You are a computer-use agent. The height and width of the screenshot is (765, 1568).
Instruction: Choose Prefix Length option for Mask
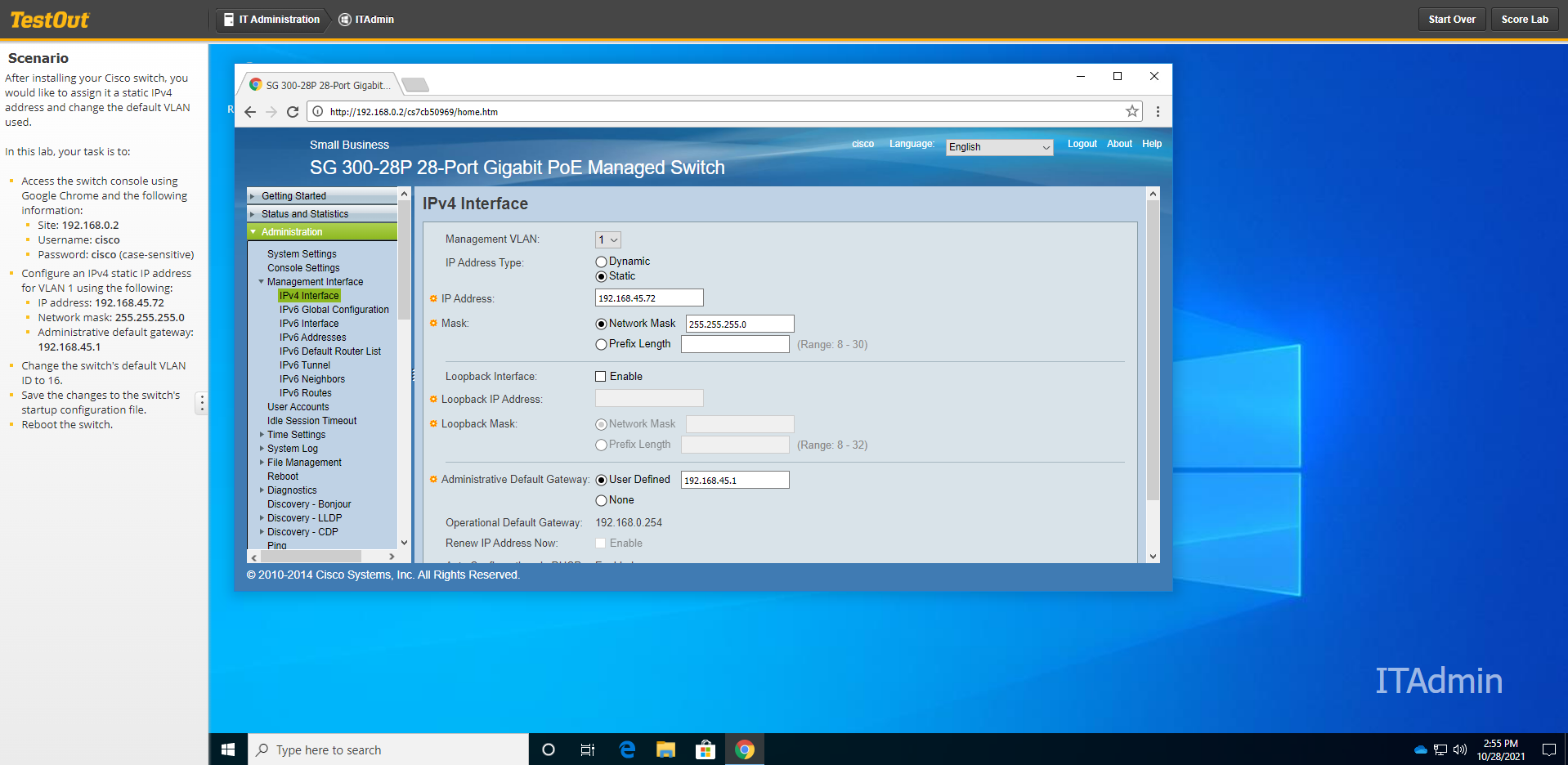[602, 344]
